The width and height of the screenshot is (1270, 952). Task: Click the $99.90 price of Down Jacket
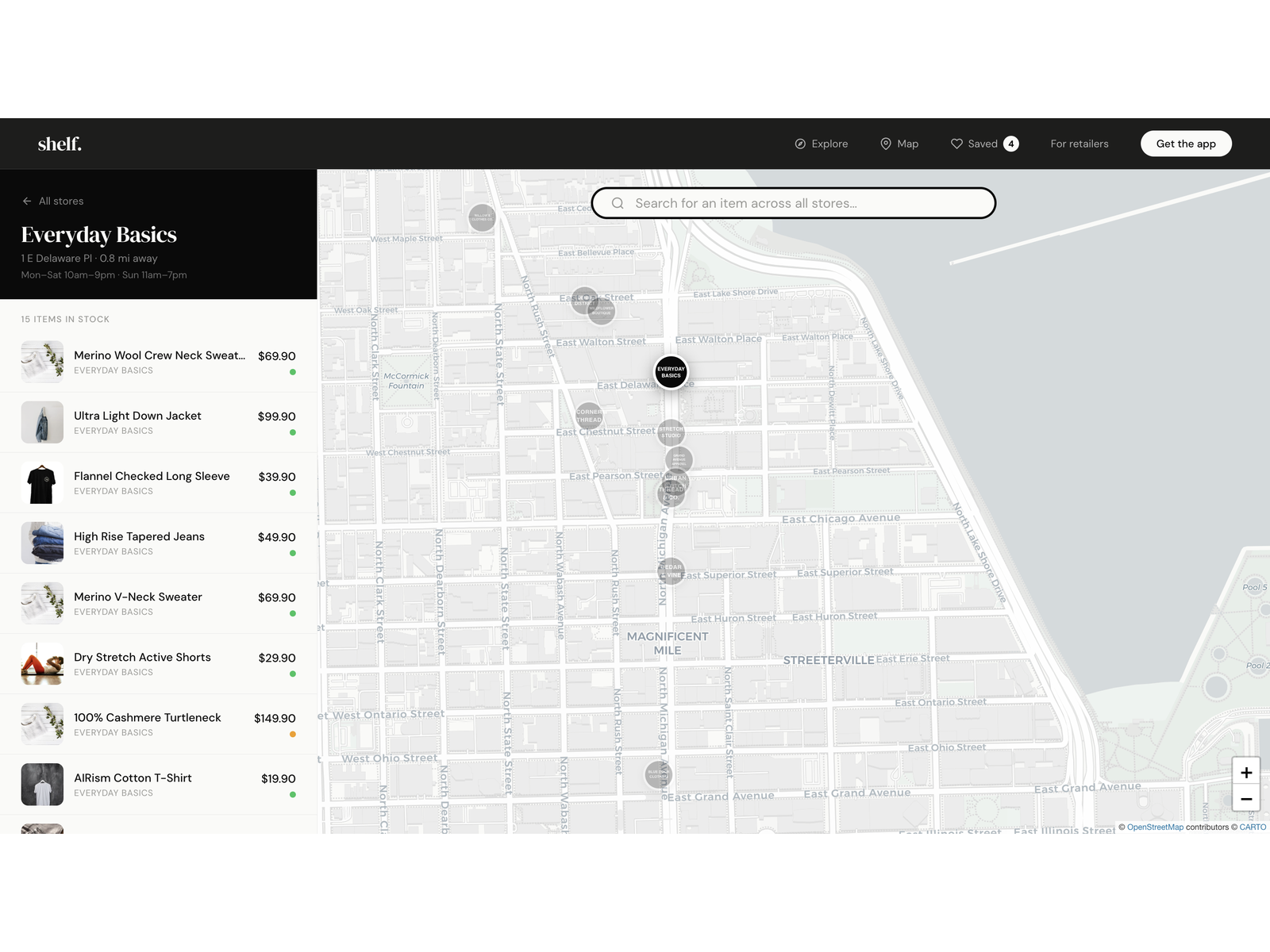(276, 416)
